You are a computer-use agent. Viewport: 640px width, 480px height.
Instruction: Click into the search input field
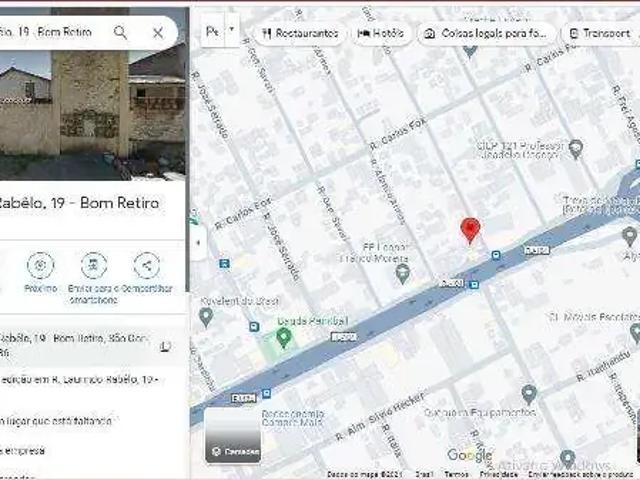tap(50, 32)
